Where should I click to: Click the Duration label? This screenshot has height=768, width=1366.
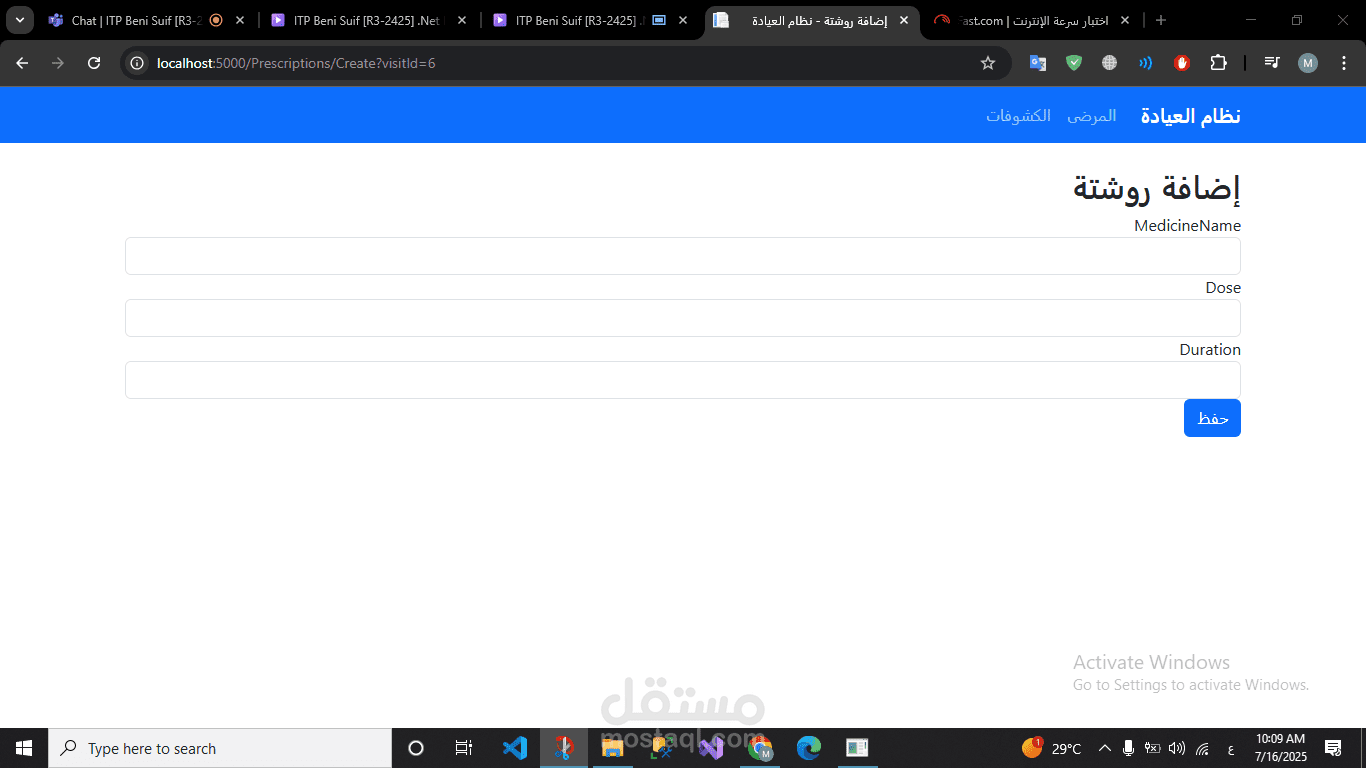point(1210,350)
